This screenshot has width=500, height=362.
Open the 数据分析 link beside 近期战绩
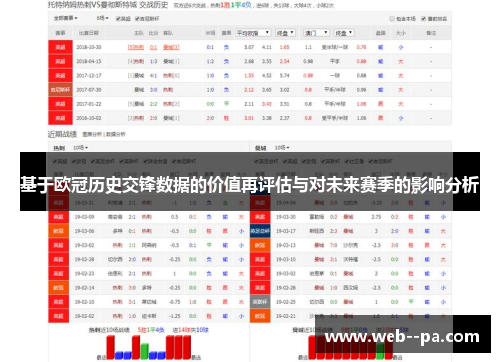(115, 134)
